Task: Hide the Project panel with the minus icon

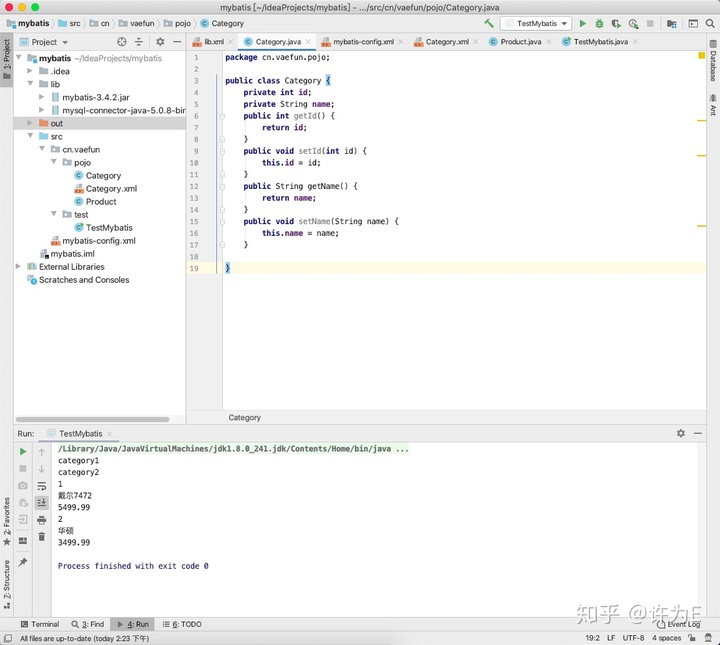Action: click(177, 42)
